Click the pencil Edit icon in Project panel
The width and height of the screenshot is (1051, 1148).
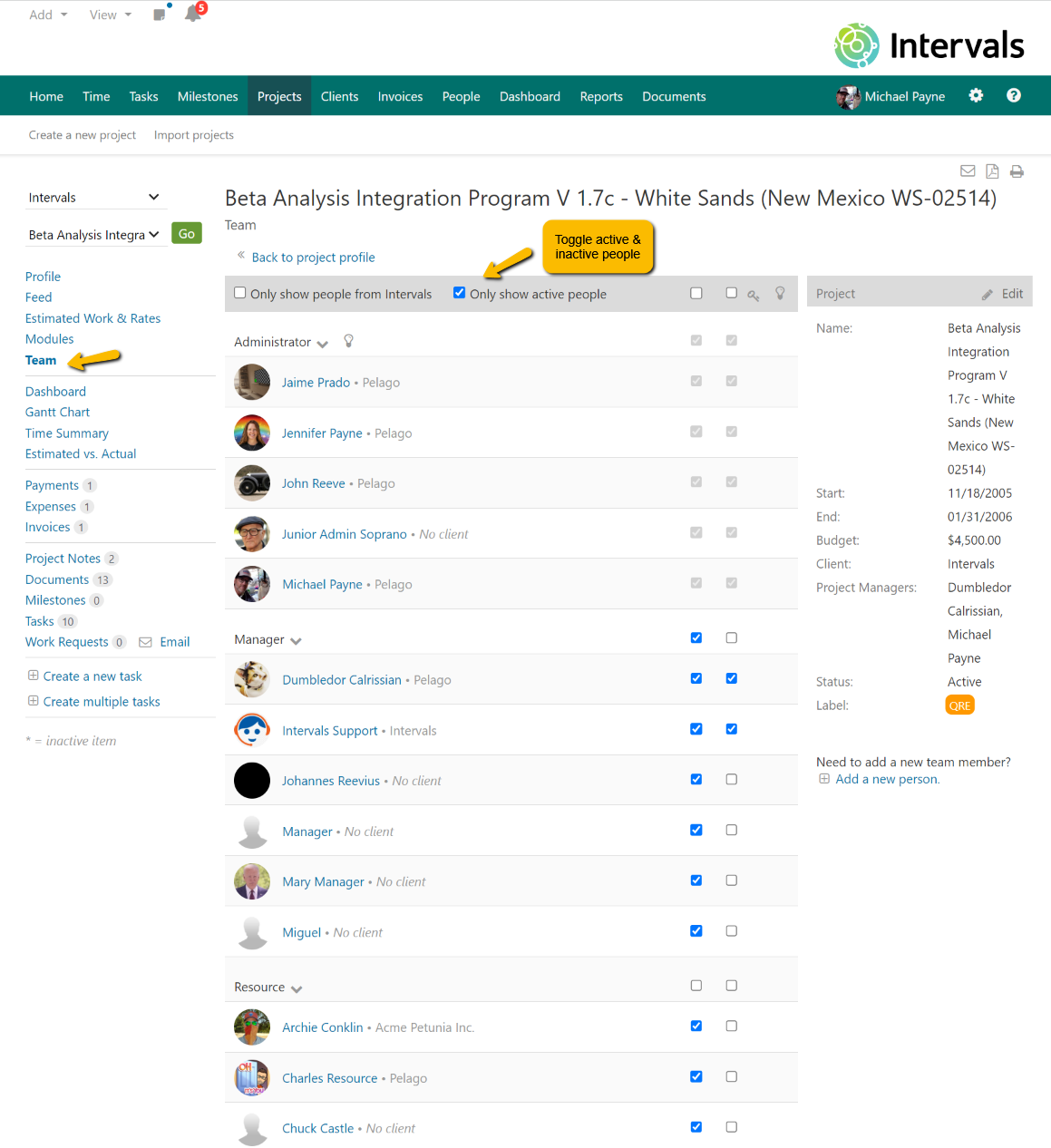tap(988, 295)
